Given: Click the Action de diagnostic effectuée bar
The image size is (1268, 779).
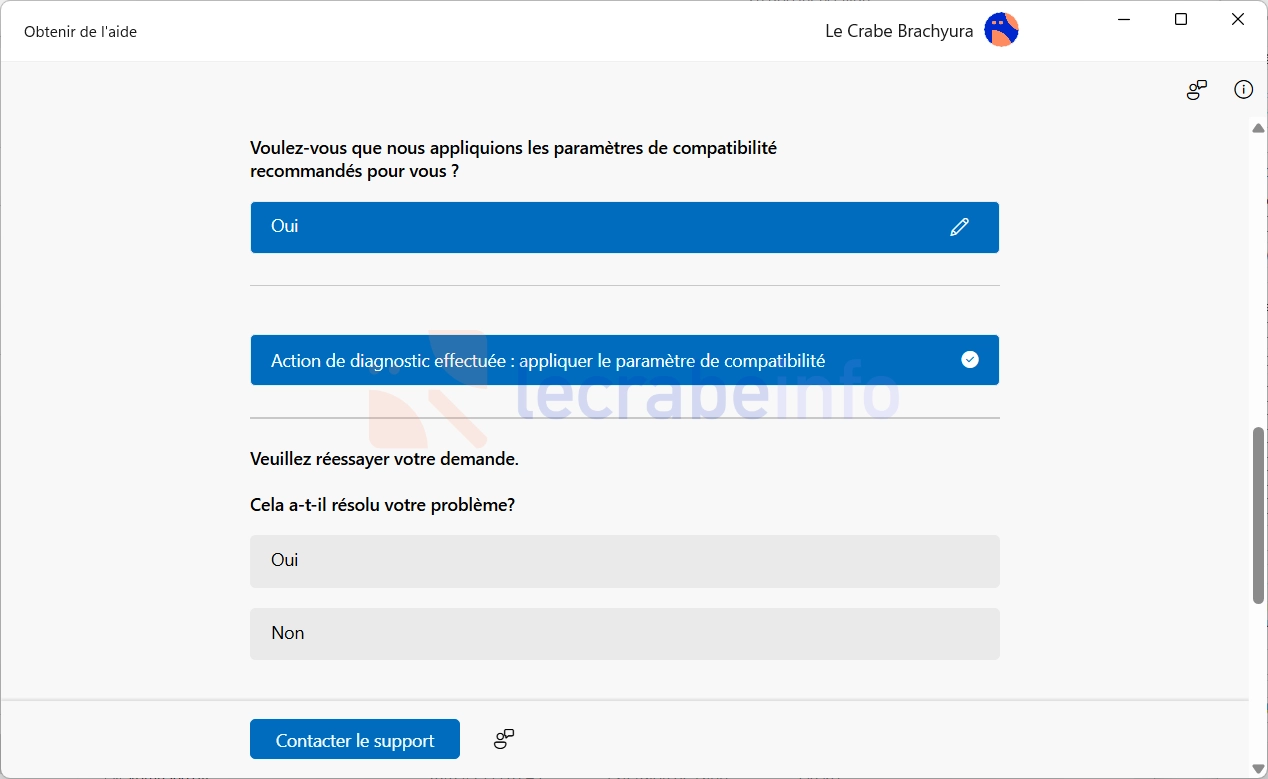Looking at the screenshot, I should coord(625,360).
